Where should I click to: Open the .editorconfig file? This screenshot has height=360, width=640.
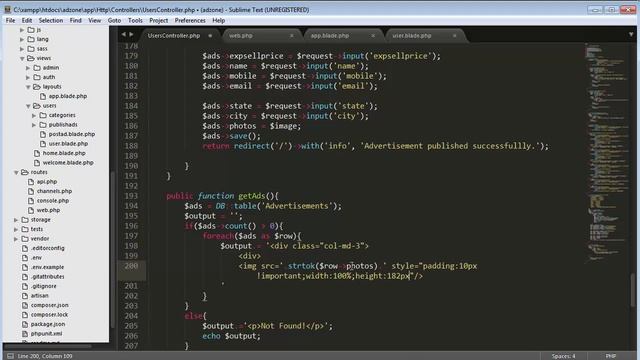[x=47, y=248]
